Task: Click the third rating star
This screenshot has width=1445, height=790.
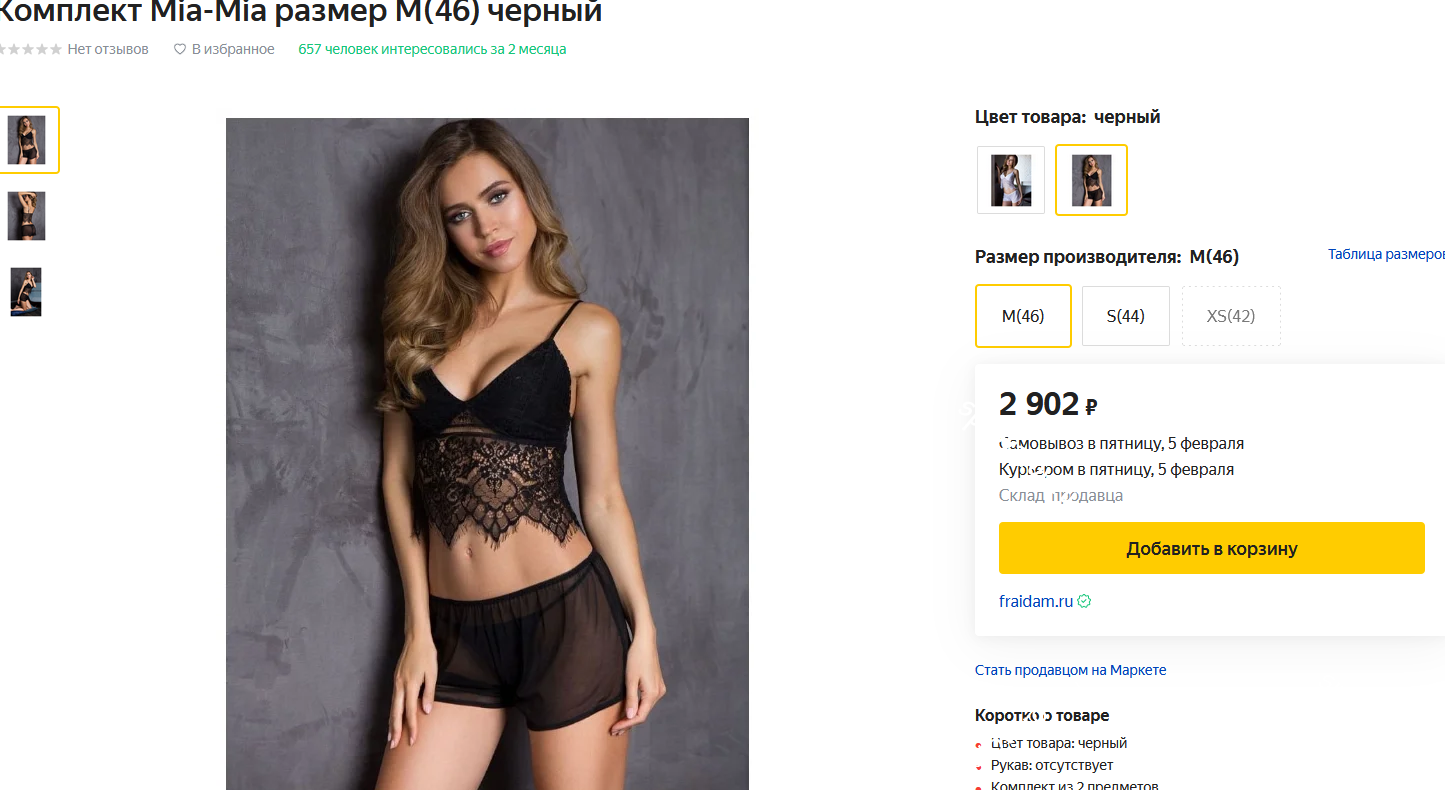Action: click(26, 48)
